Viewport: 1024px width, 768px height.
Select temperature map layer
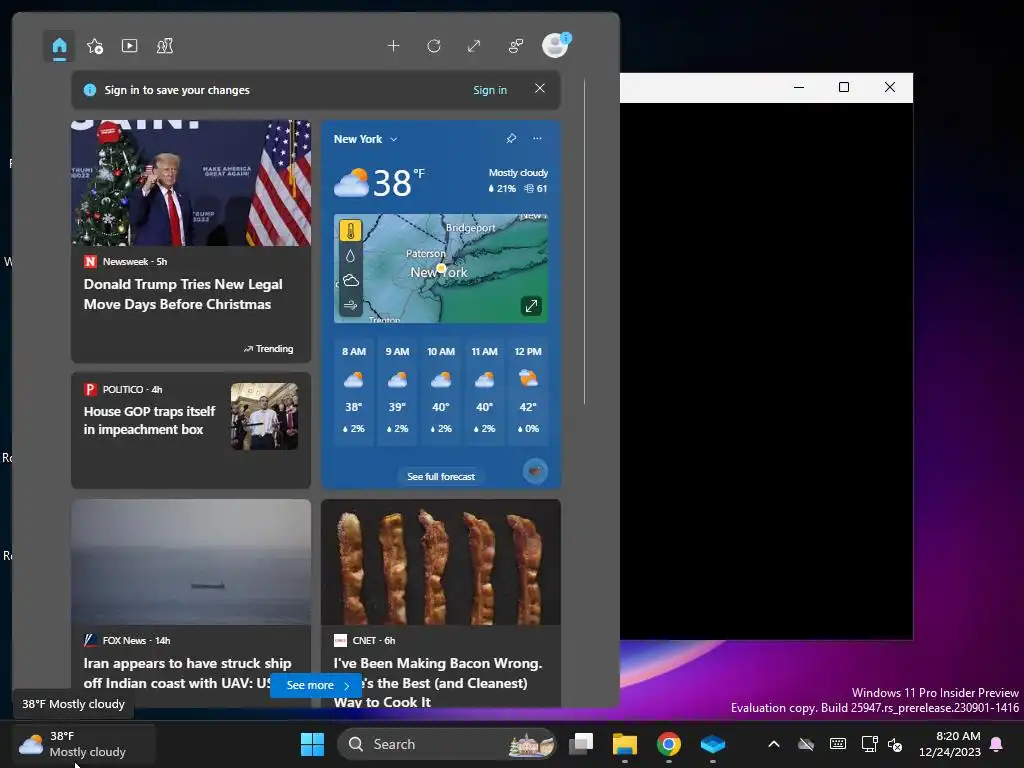click(x=351, y=231)
